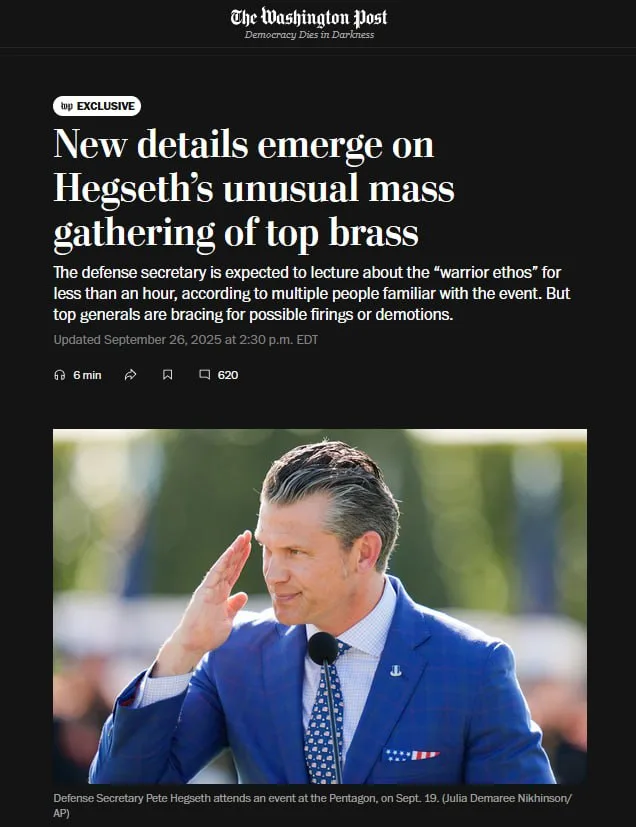This screenshot has height=827, width=636.
Task: Click the Hegseth headline text
Action: click(x=254, y=187)
